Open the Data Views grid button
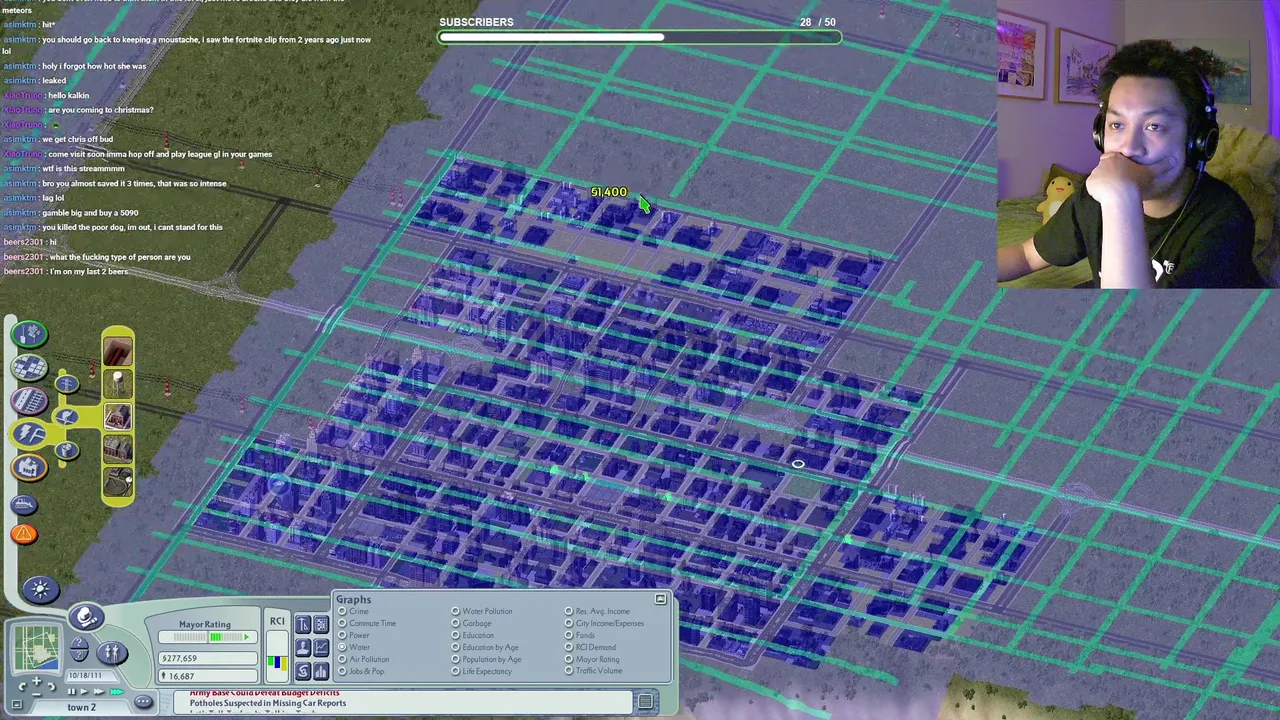This screenshot has height=720, width=1280. pos(321,624)
